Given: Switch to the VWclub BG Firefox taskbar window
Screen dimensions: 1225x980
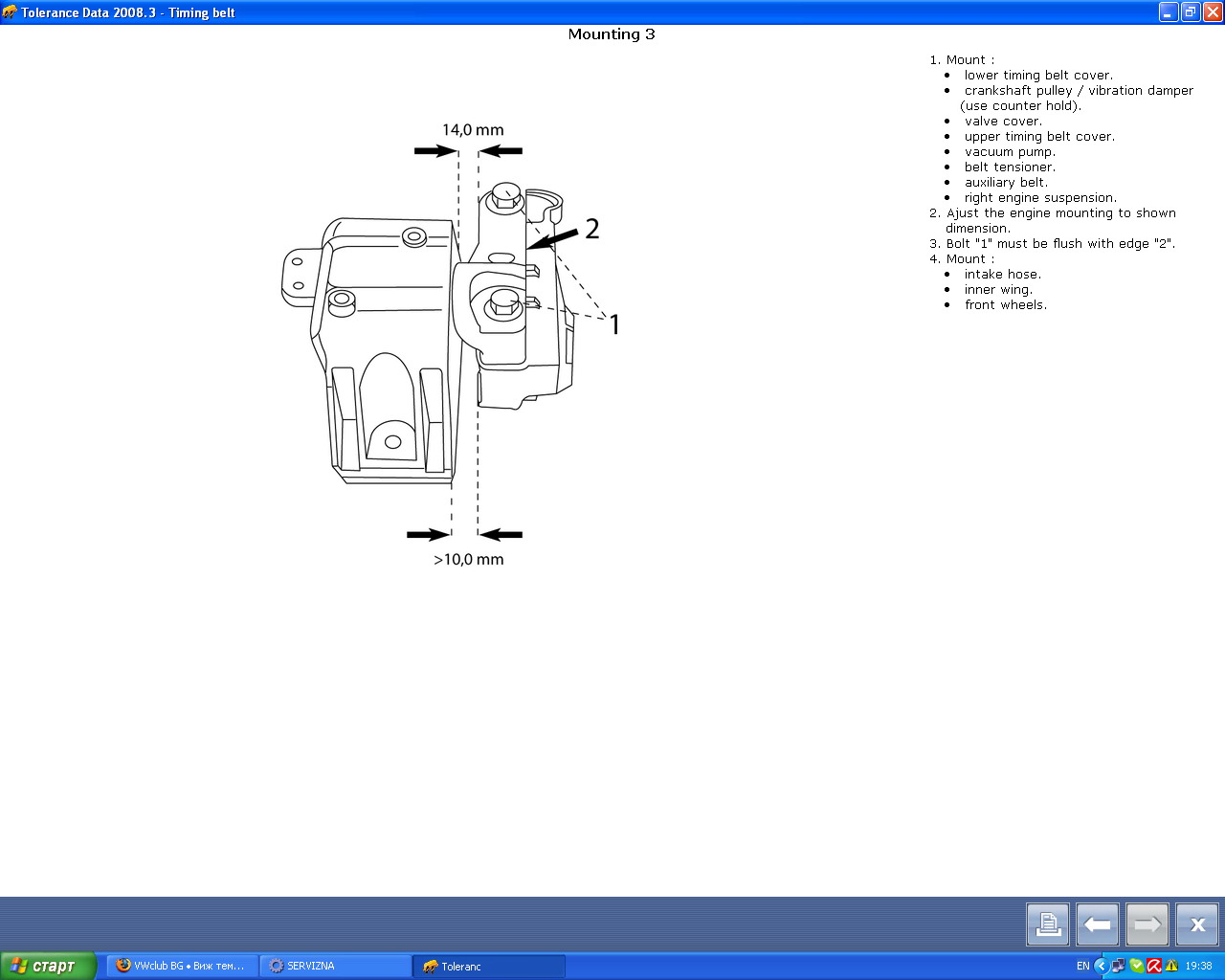Looking at the screenshot, I should point(182,966).
